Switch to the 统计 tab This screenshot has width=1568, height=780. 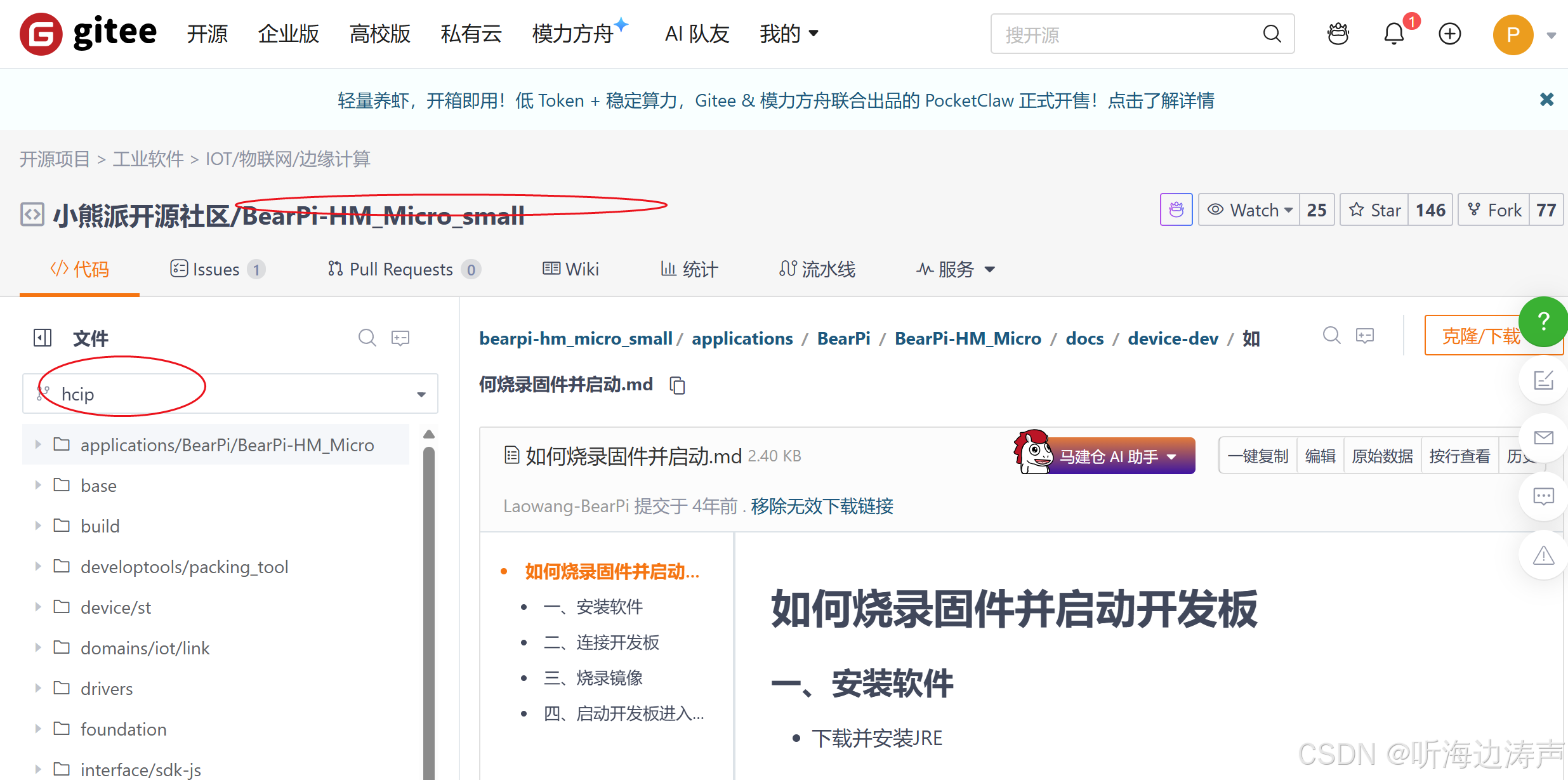tap(689, 269)
